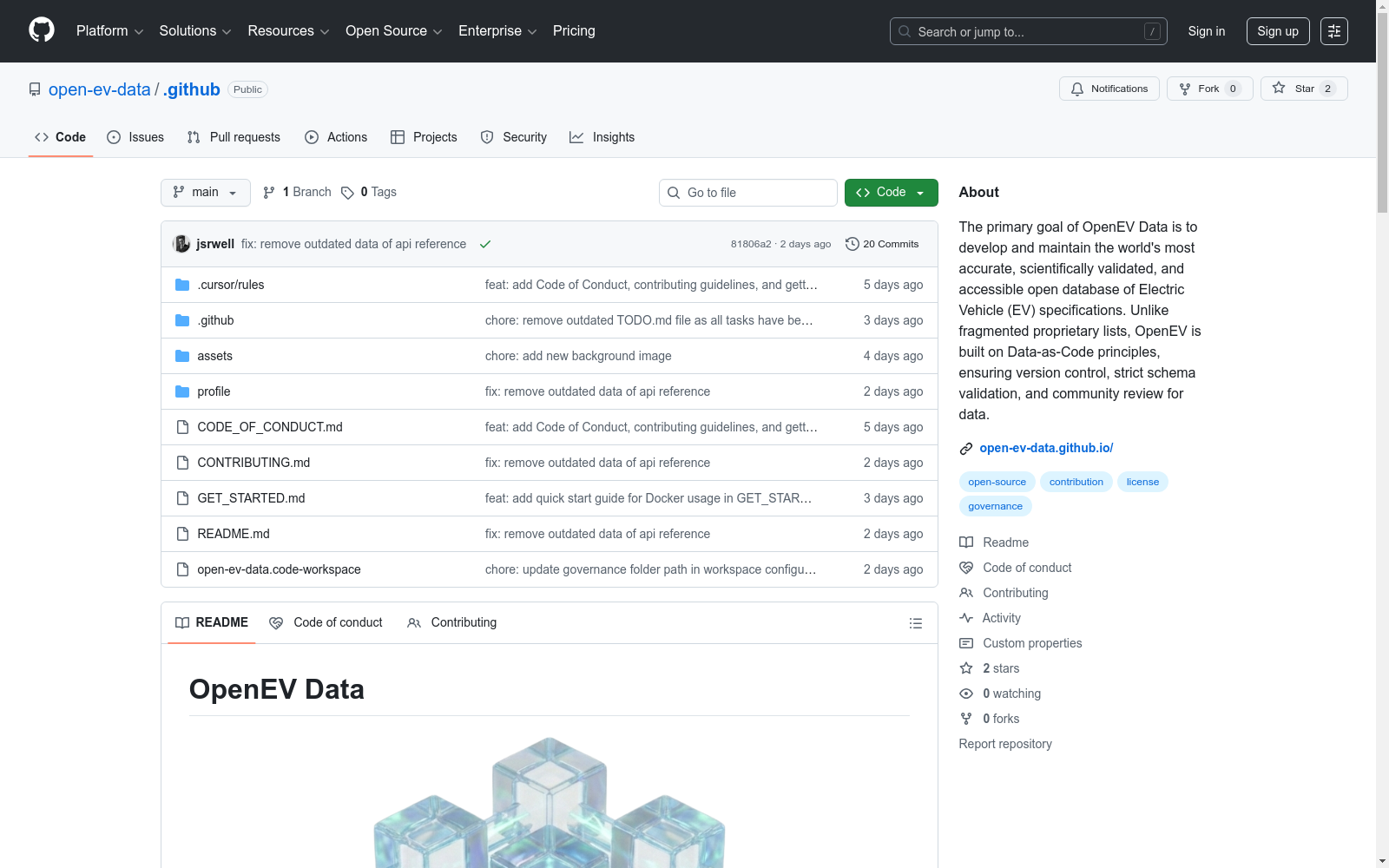The height and width of the screenshot is (868, 1389).
Task: Click the Readme book icon in About
Action: (966, 542)
